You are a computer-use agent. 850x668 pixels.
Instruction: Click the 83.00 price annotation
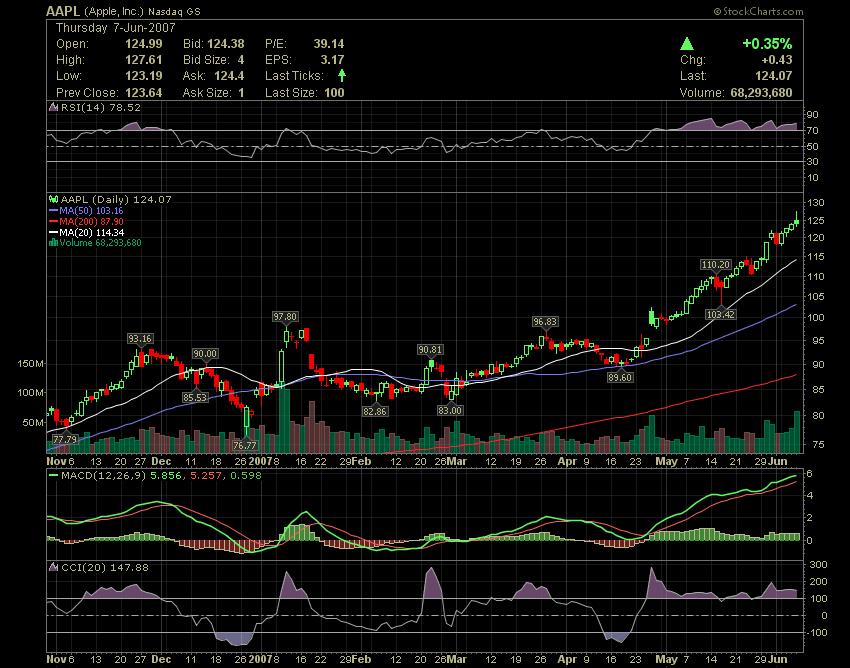[x=450, y=410]
